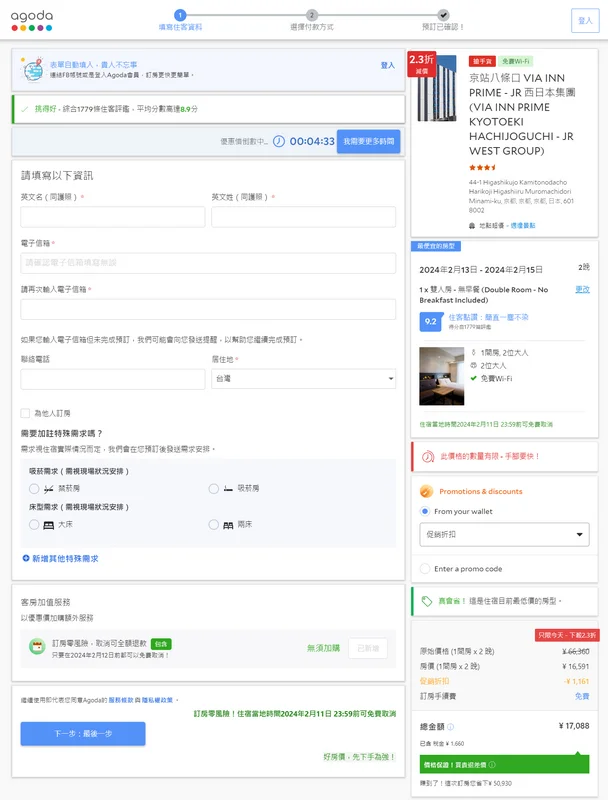Click the 最便宜的房型 blue label
Image resolution: width=608 pixels, height=800 pixels.
tap(436, 246)
